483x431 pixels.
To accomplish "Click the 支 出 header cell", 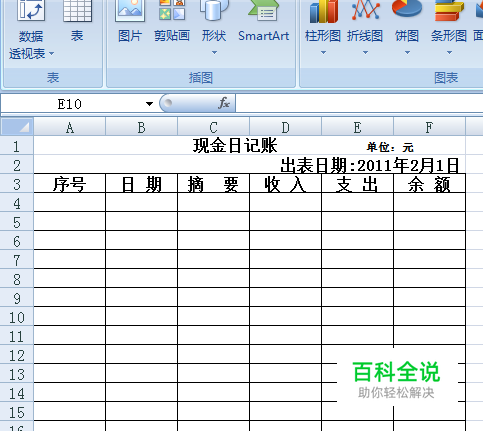I will [x=358, y=183].
